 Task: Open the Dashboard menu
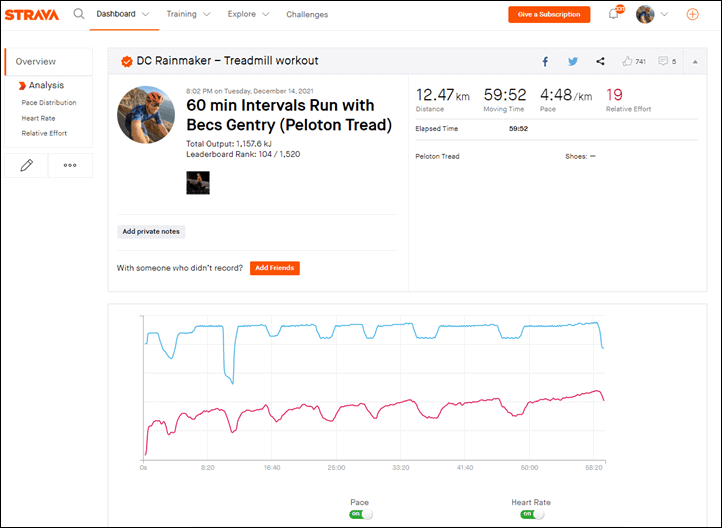pos(116,14)
